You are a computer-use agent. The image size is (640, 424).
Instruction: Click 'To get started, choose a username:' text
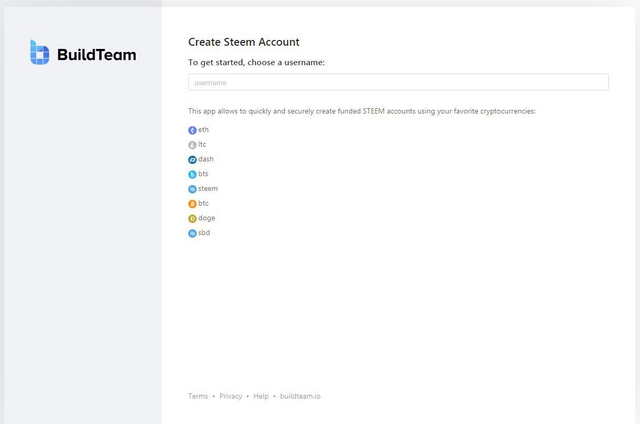tap(256, 62)
